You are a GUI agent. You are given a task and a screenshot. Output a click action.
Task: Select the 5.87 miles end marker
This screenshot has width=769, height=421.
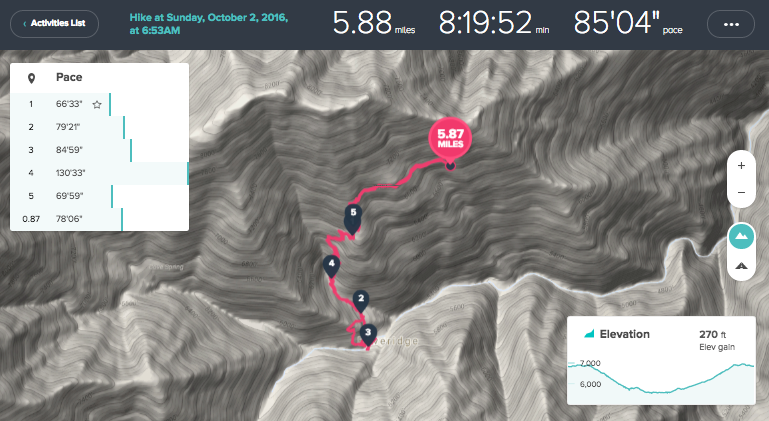click(450, 140)
